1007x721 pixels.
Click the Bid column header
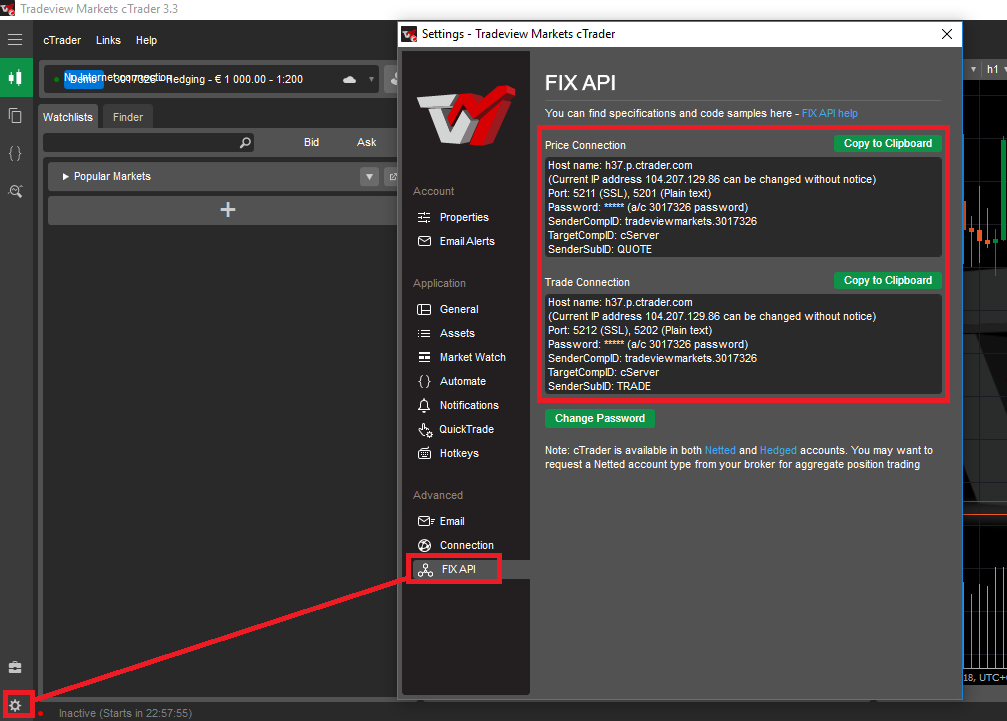point(311,143)
